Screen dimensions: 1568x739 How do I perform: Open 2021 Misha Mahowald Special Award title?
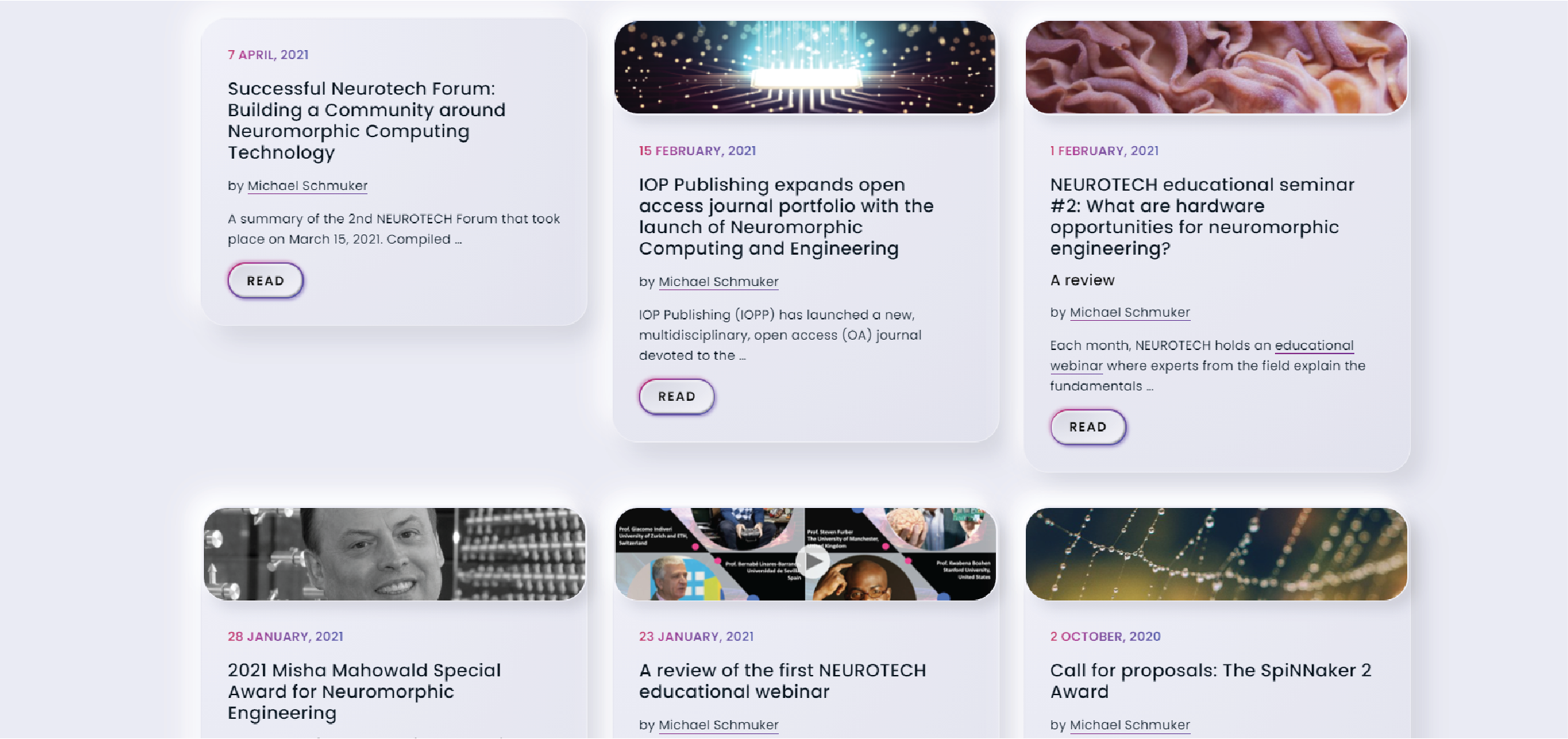(364, 691)
